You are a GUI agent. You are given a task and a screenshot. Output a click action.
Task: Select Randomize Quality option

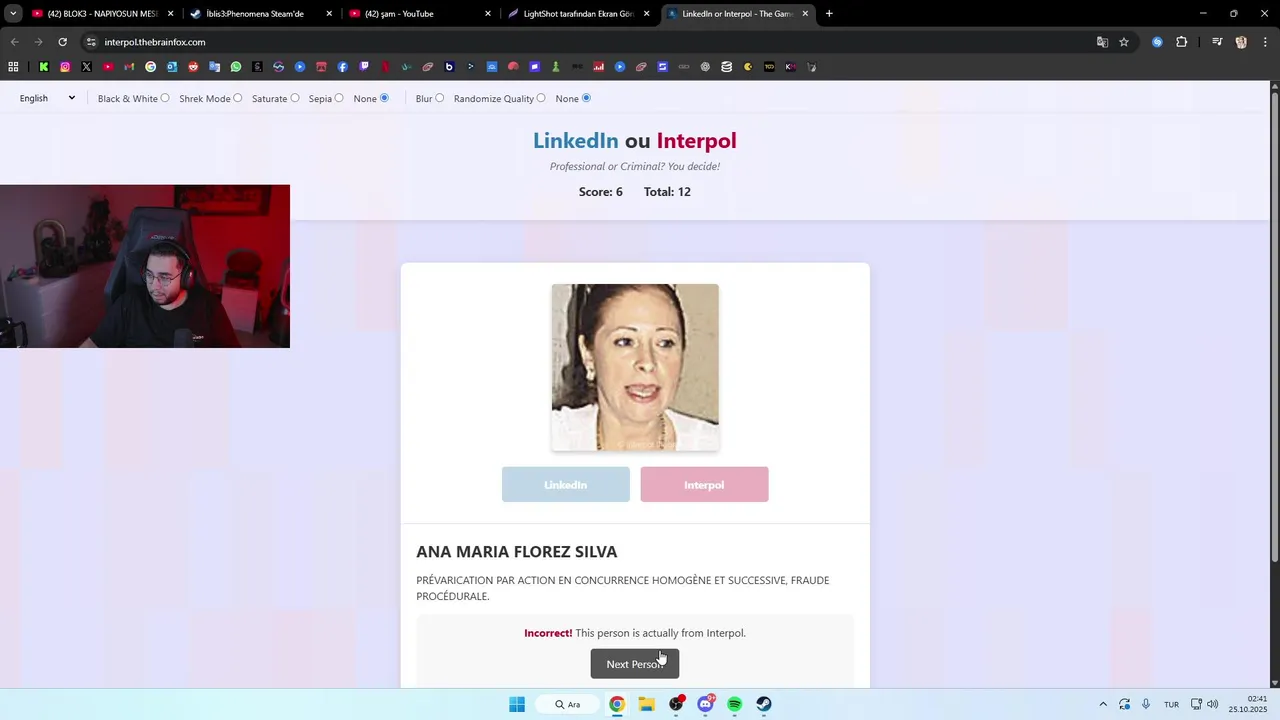point(541,98)
